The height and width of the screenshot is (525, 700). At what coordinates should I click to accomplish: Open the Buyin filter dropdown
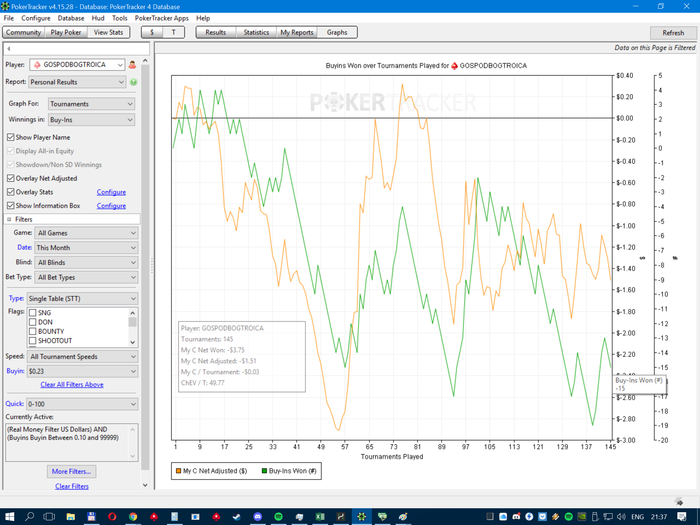click(82, 371)
